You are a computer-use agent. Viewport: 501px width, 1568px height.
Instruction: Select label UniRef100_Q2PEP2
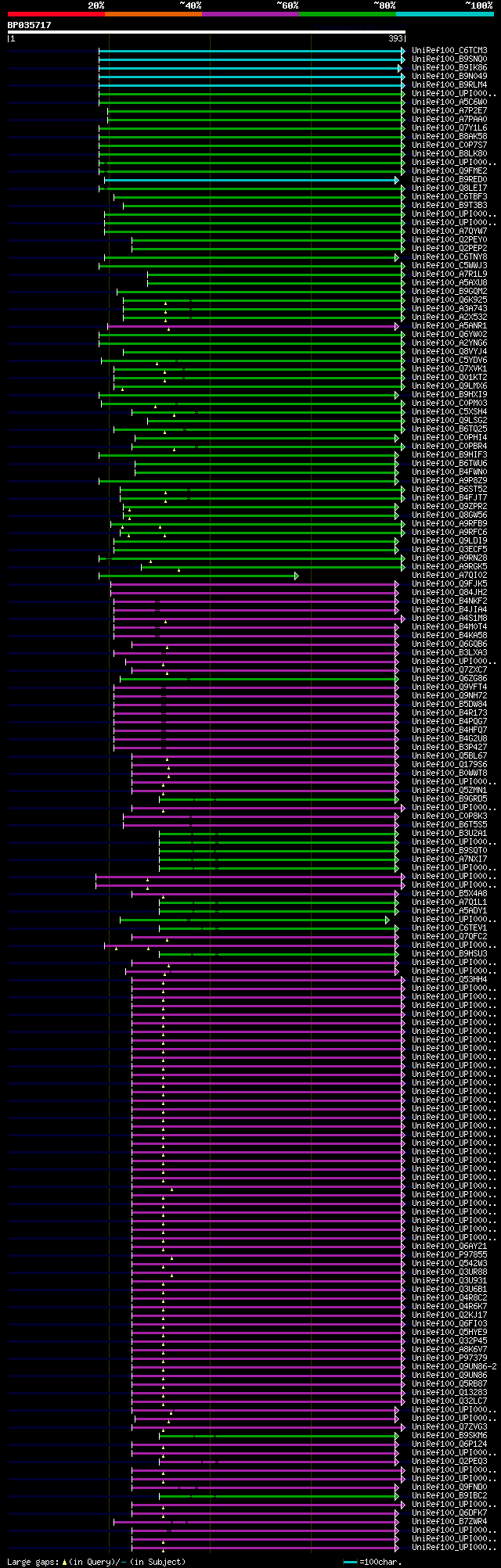click(x=449, y=248)
